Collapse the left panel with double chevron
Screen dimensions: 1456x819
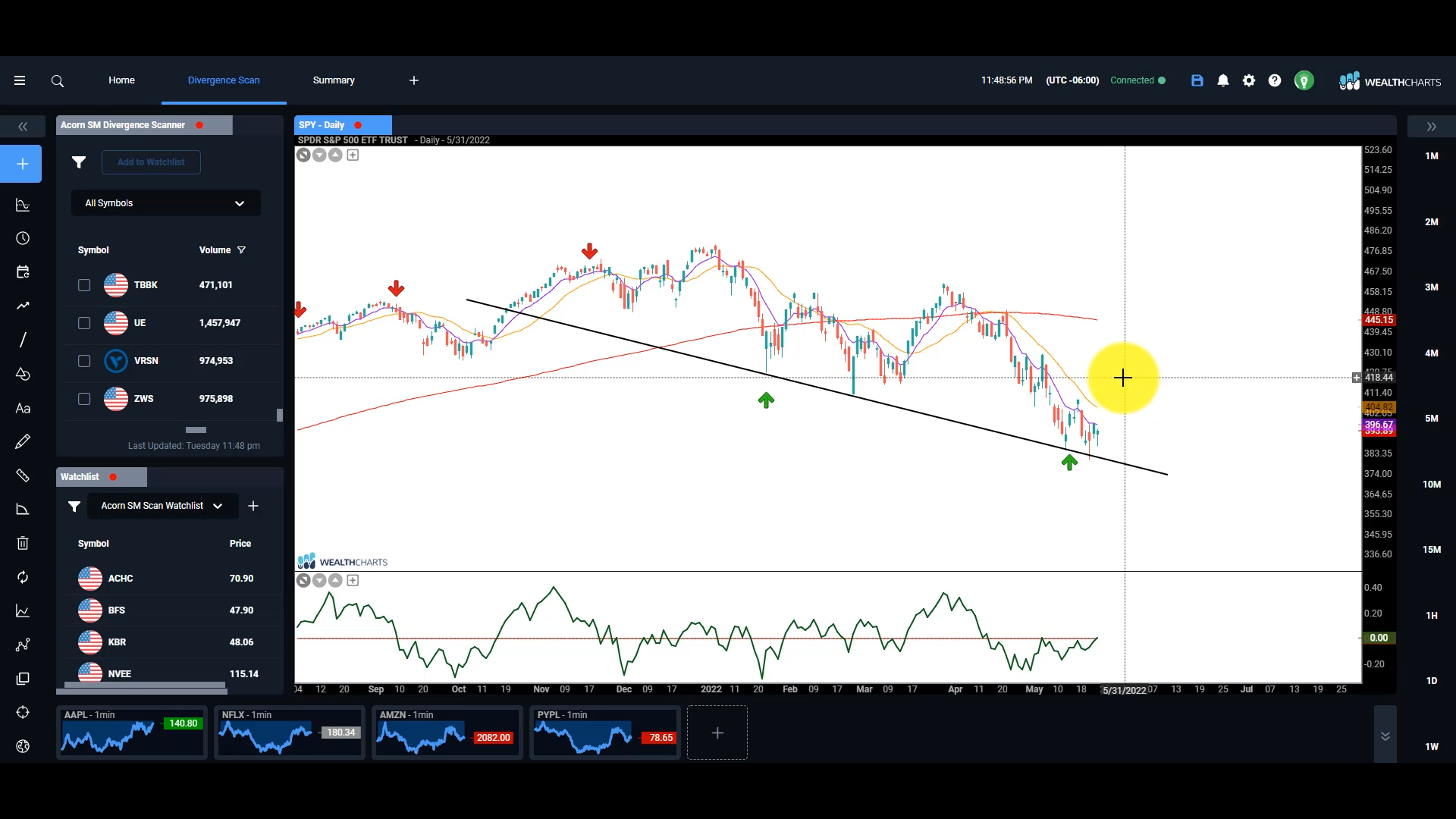(x=23, y=127)
